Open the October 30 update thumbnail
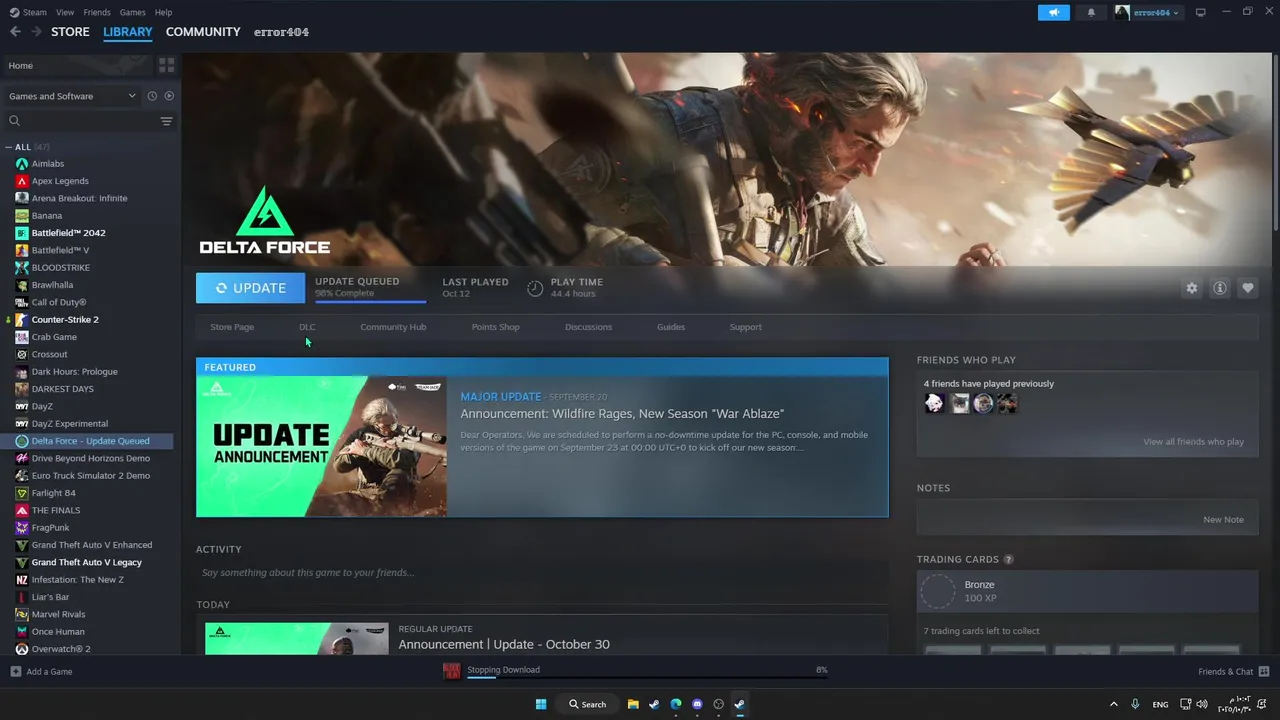The width and height of the screenshot is (1280, 720). tap(297, 638)
